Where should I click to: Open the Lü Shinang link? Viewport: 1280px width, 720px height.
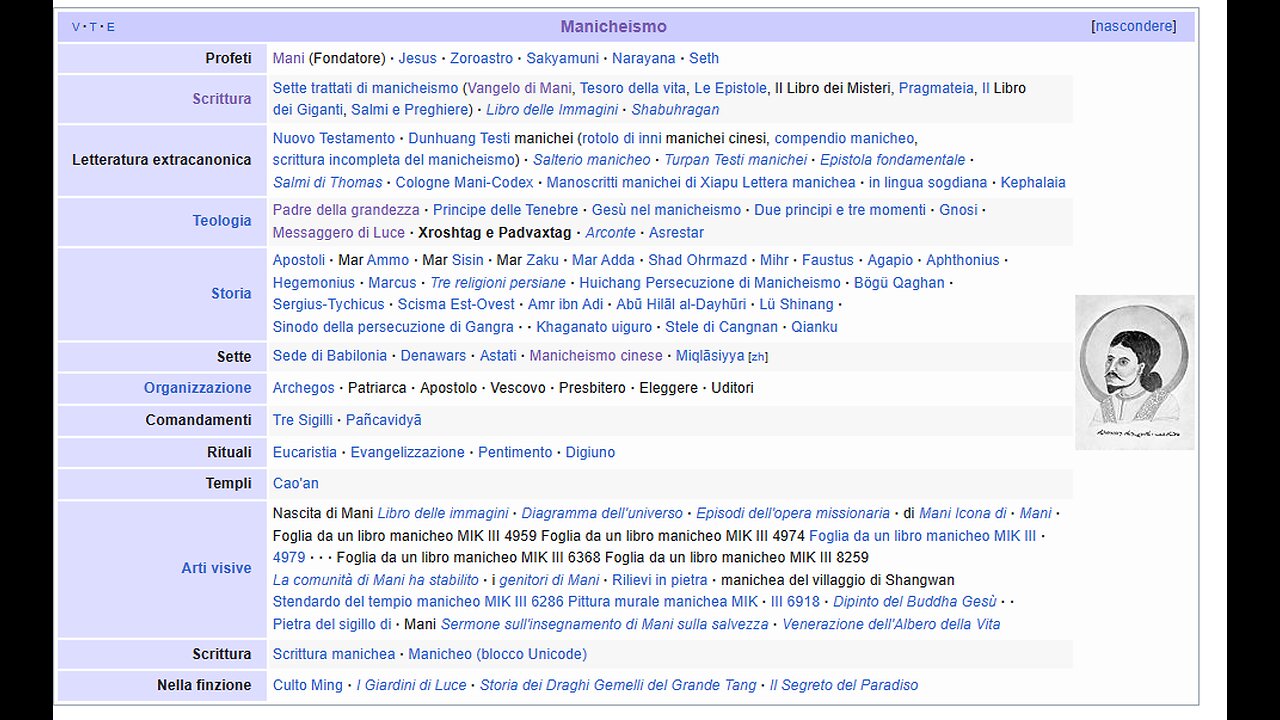tap(796, 304)
